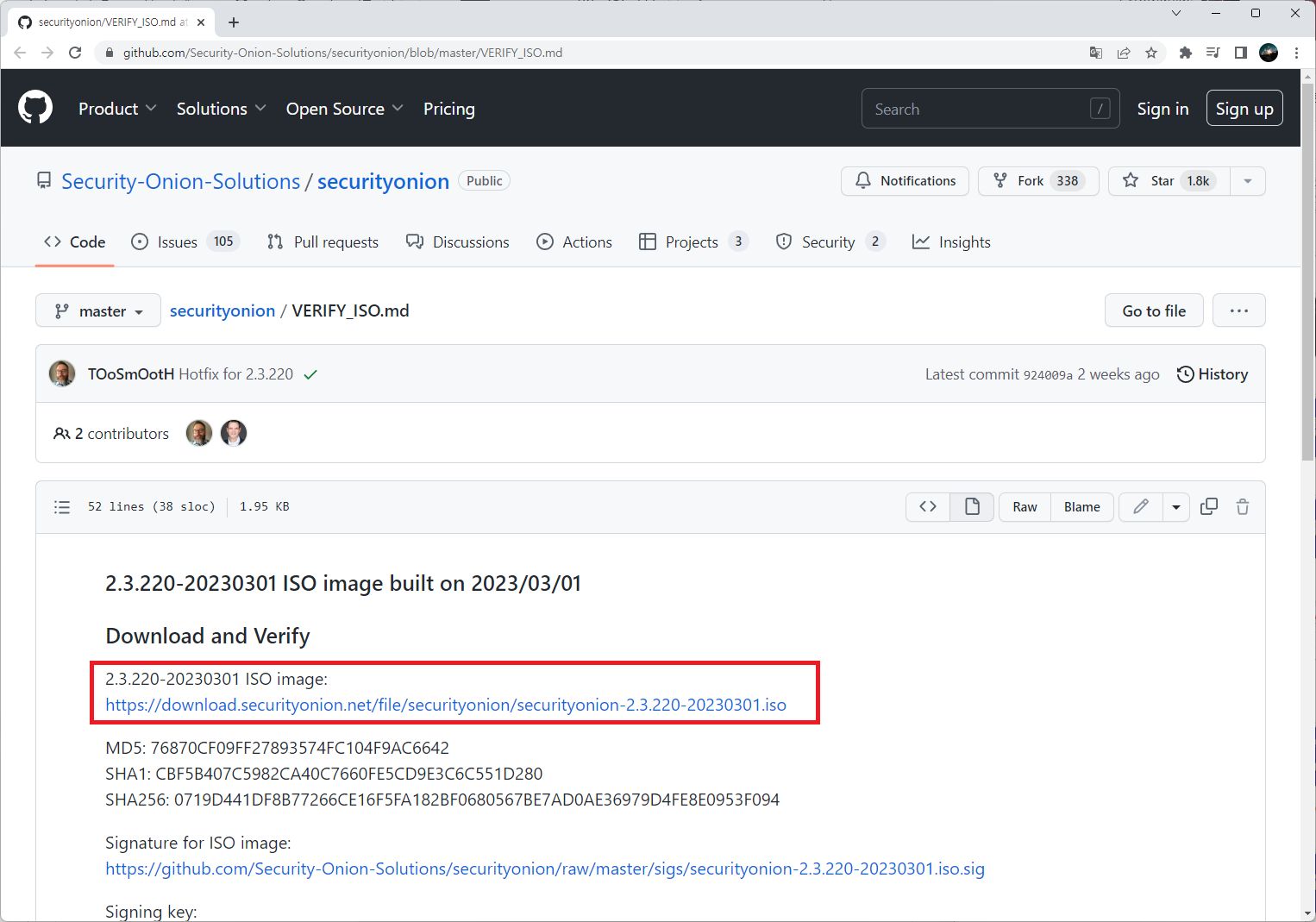The image size is (1316, 922).
Task: Click the GitHub search input field
Action: (990, 109)
